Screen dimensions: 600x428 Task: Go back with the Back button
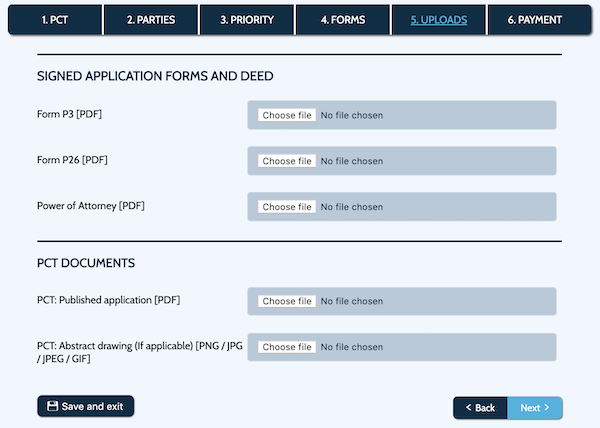[x=480, y=408]
